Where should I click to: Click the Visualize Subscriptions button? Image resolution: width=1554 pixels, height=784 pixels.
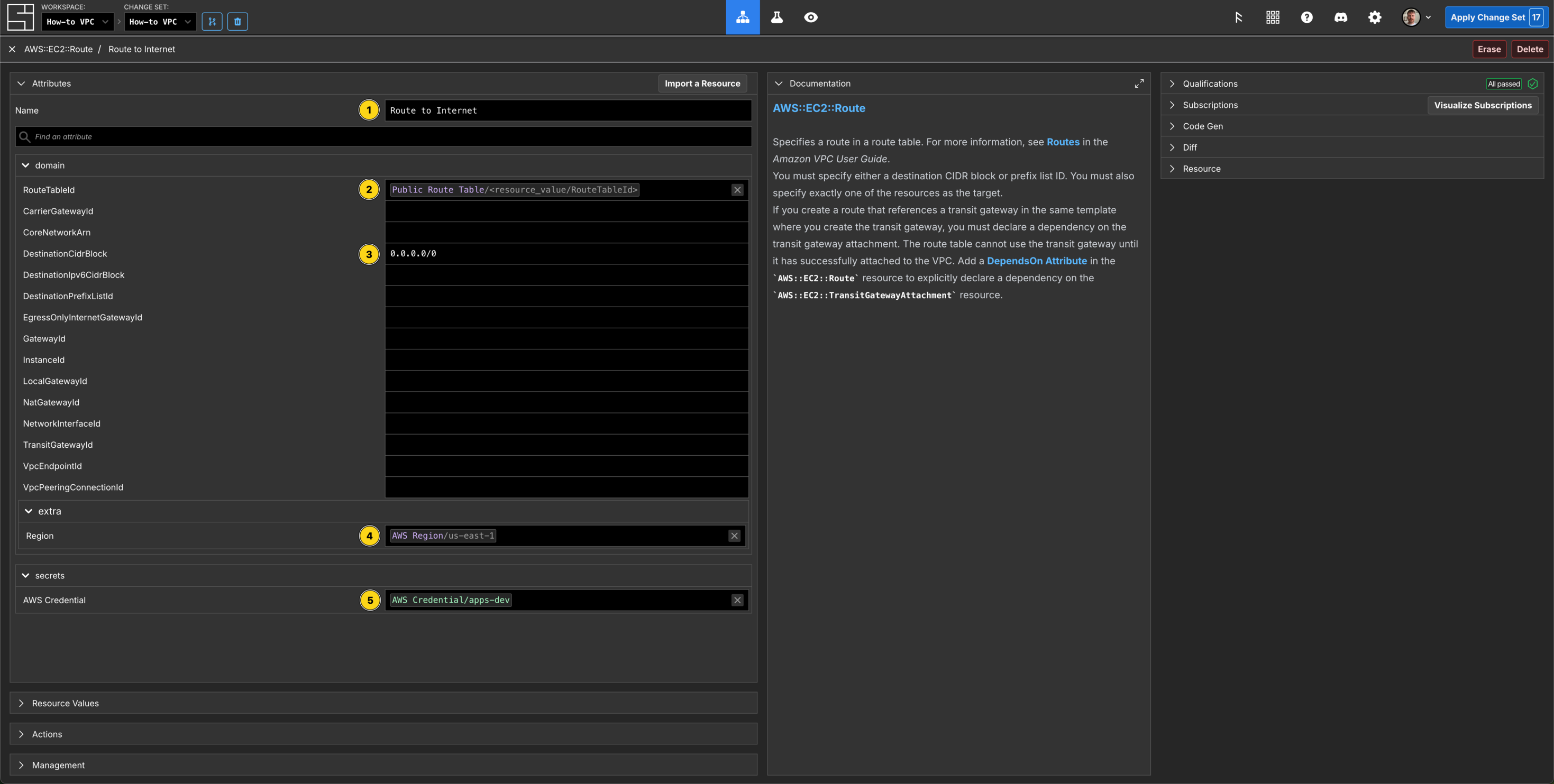click(1482, 105)
